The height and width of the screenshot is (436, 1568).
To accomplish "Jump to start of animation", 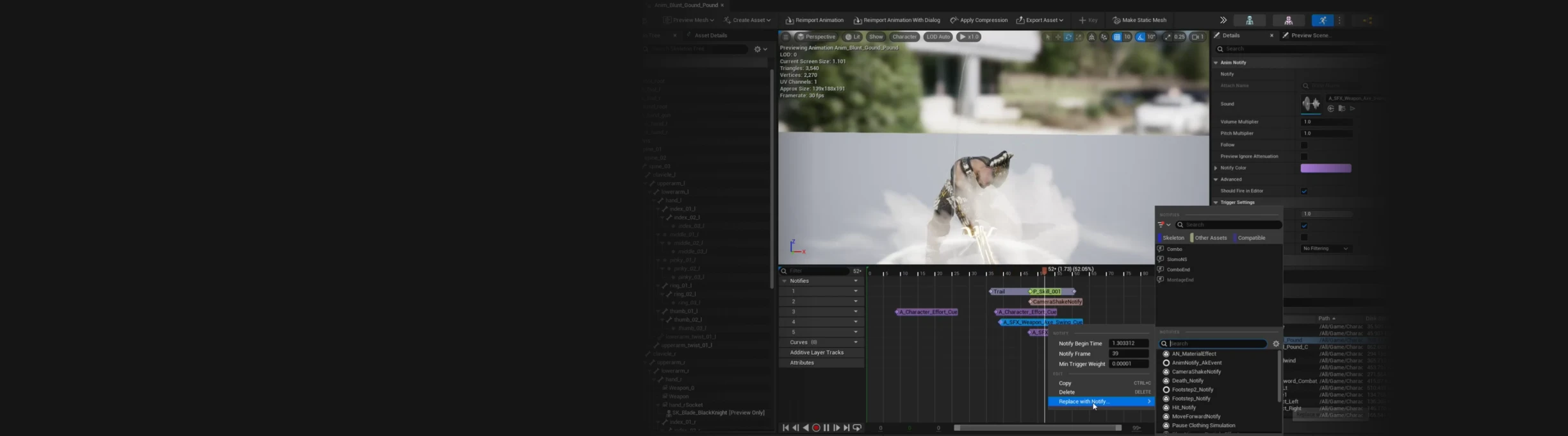I will [x=785, y=428].
